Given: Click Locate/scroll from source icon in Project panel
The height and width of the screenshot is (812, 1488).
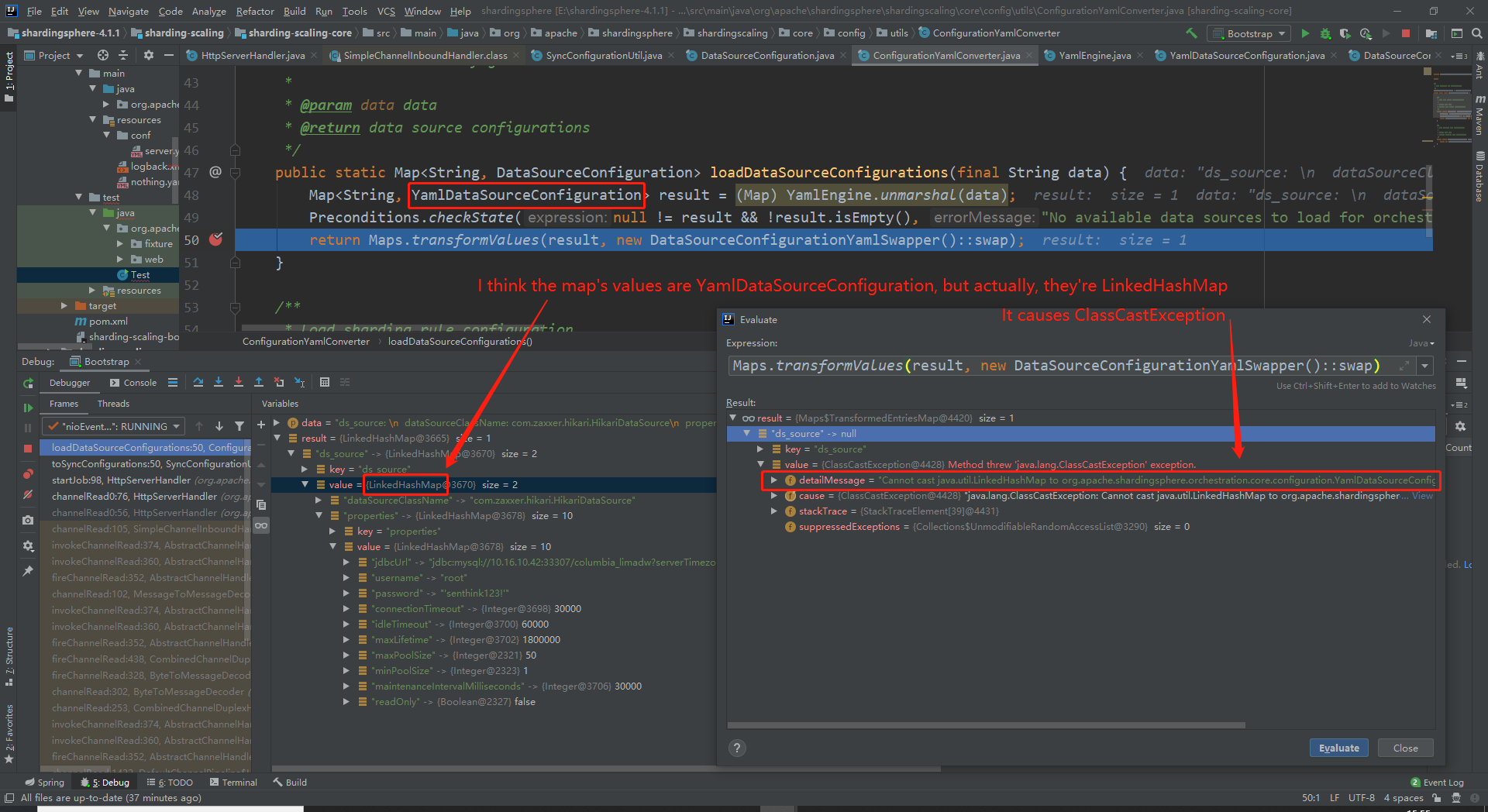Looking at the screenshot, I should [x=103, y=55].
